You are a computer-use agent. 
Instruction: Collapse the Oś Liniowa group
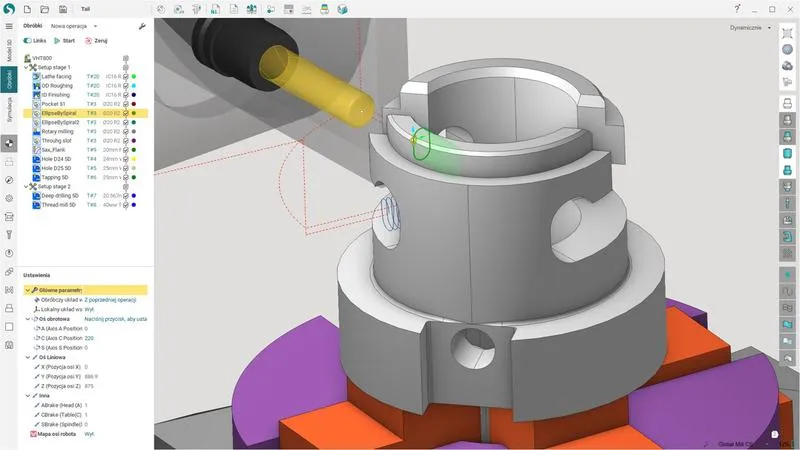pos(28,357)
